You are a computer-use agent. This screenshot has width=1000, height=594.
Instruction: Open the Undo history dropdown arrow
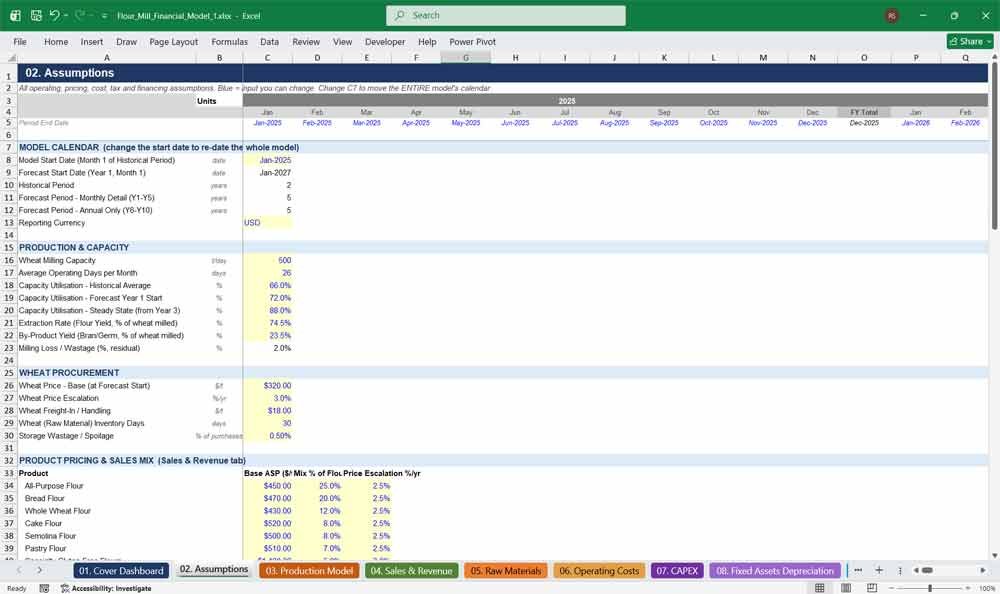(x=66, y=15)
